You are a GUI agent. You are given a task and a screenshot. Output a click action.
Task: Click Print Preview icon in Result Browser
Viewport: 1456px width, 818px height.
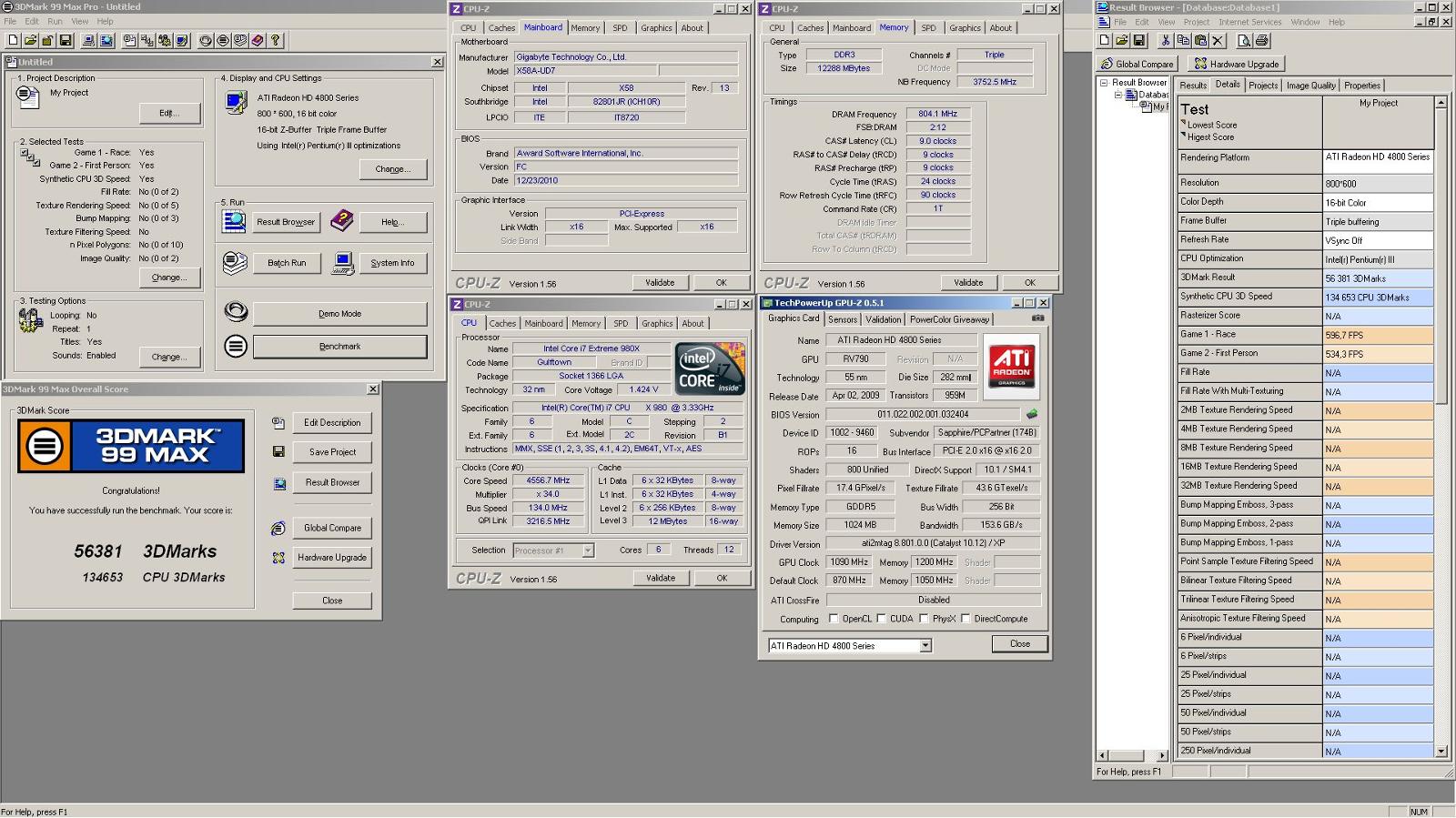tap(1244, 40)
